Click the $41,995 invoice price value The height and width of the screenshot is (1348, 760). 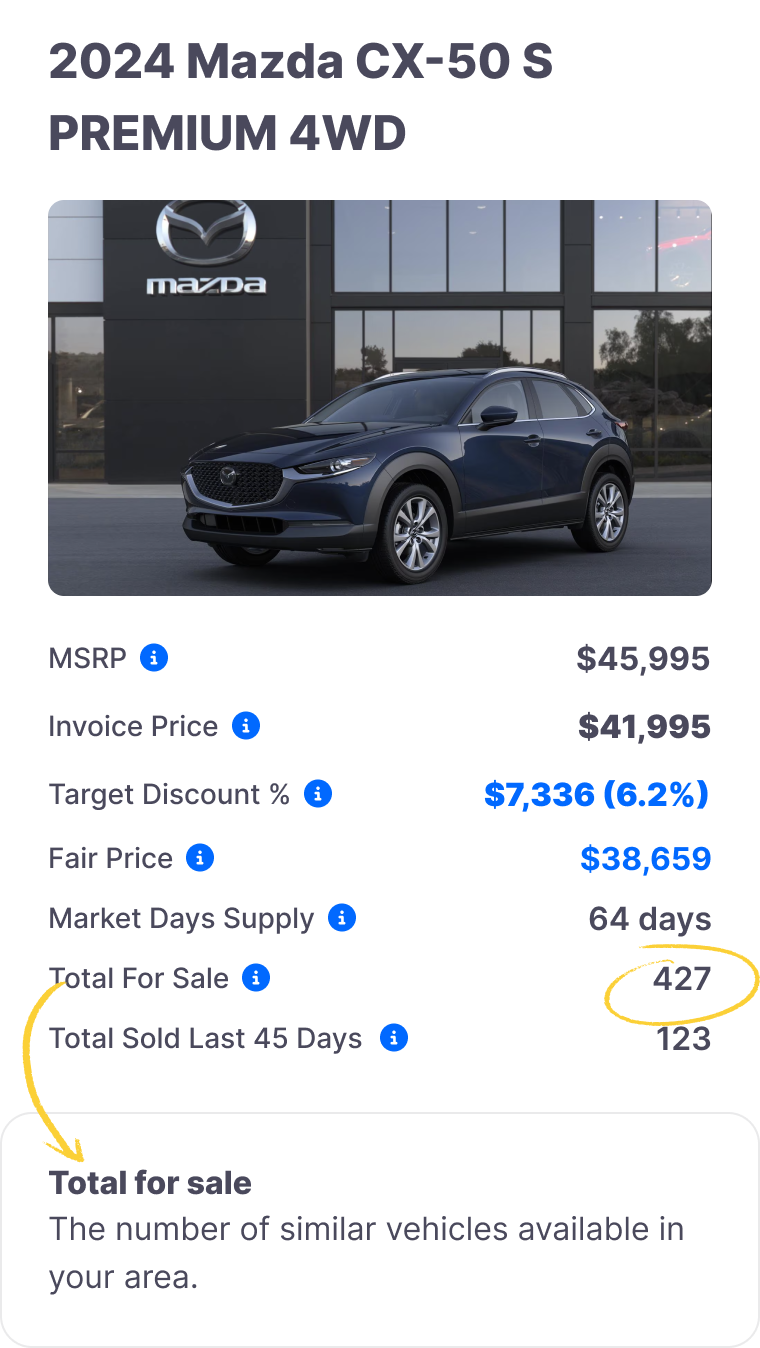coord(644,726)
